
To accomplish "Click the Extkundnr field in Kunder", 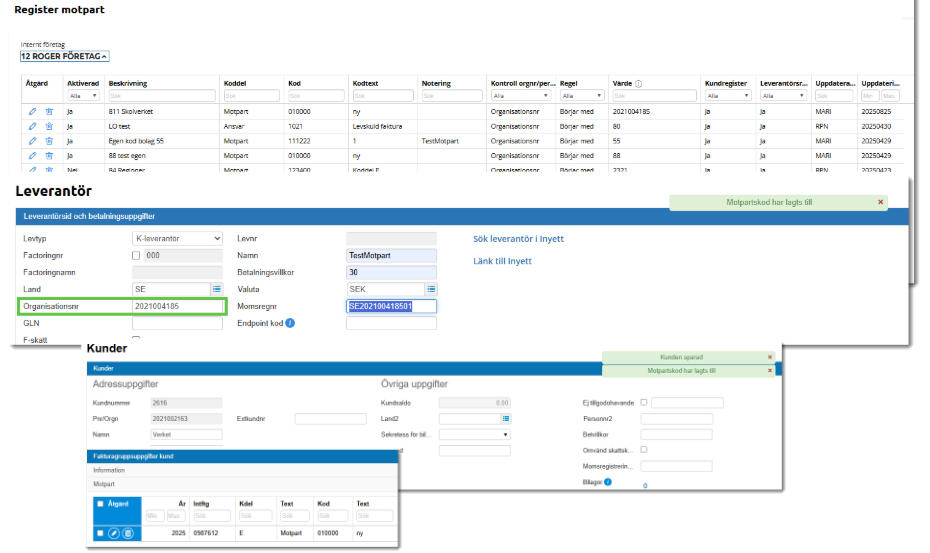I will coord(330,419).
